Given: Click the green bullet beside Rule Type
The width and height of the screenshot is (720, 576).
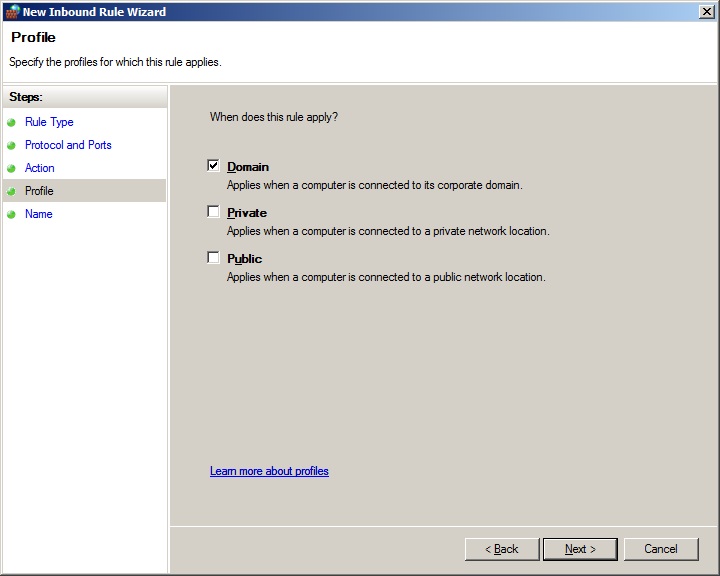Looking at the screenshot, I should click(12, 123).
